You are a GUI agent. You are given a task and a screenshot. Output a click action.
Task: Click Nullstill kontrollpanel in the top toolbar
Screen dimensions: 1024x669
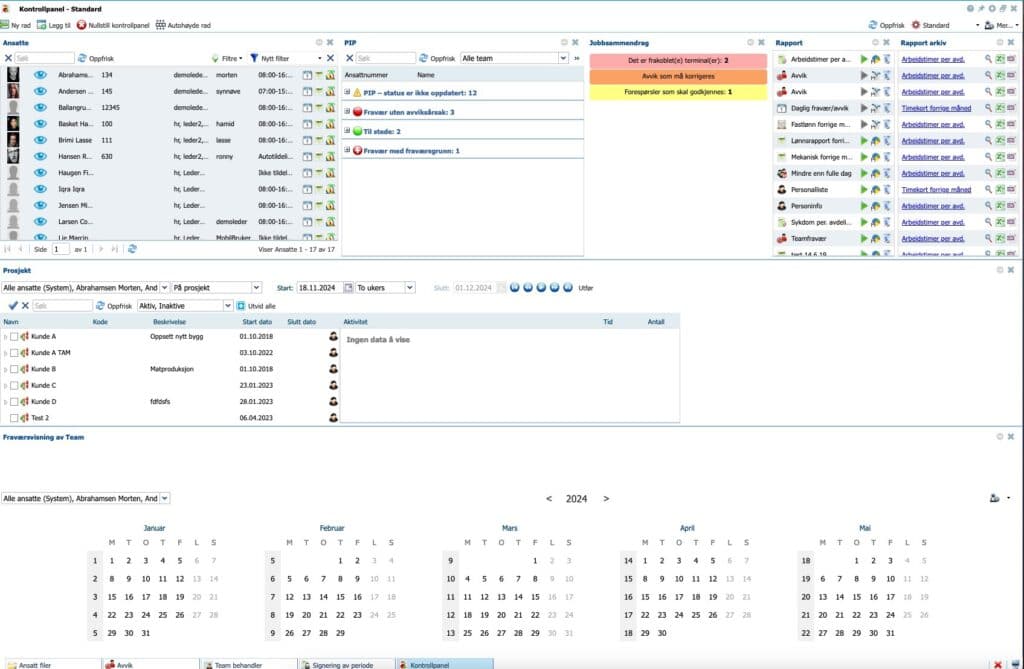(x=118, y=23)
